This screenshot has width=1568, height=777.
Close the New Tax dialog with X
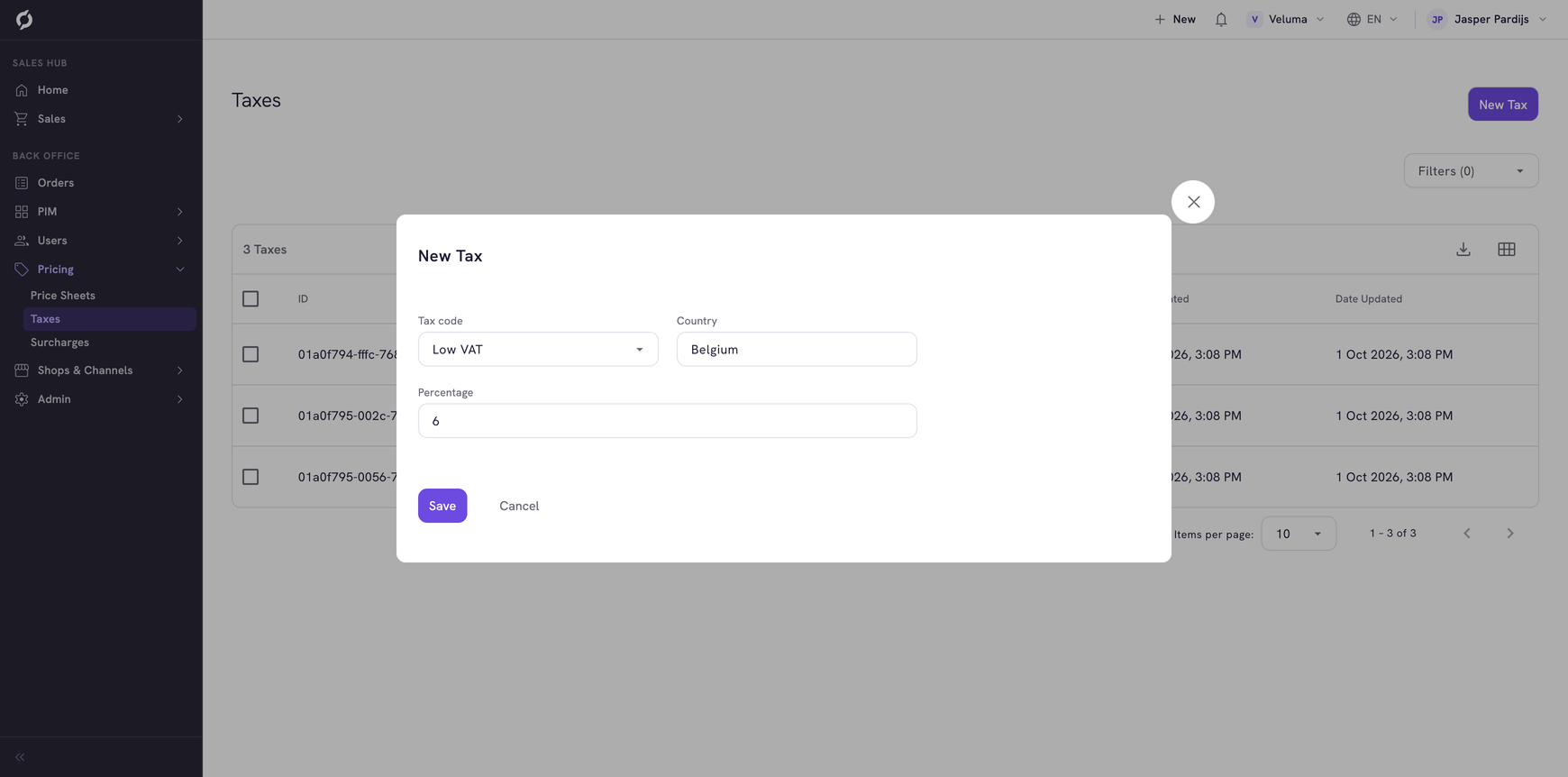click(x=1193, y=202)
